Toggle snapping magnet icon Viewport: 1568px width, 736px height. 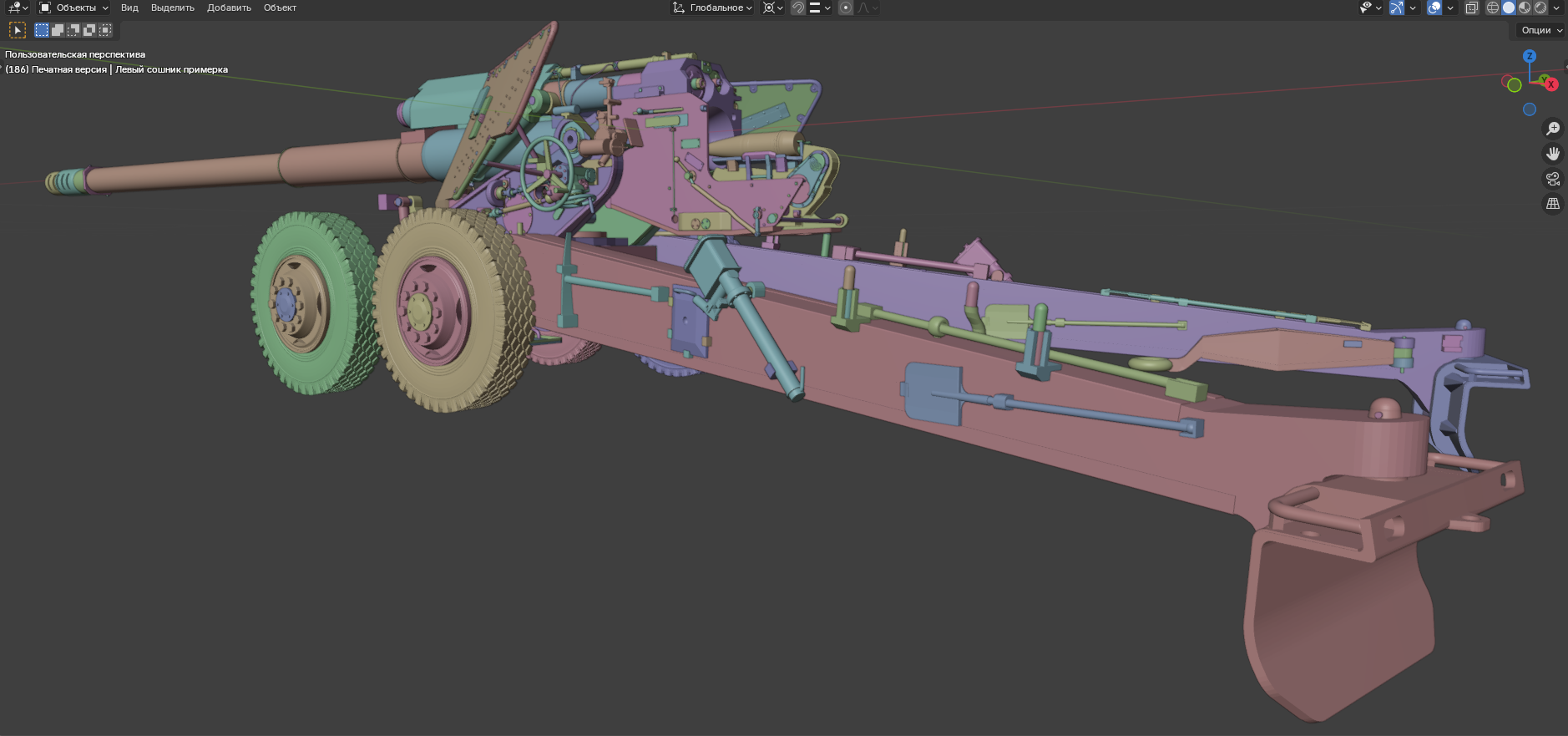pyautogui.click(x=798, y=8)
